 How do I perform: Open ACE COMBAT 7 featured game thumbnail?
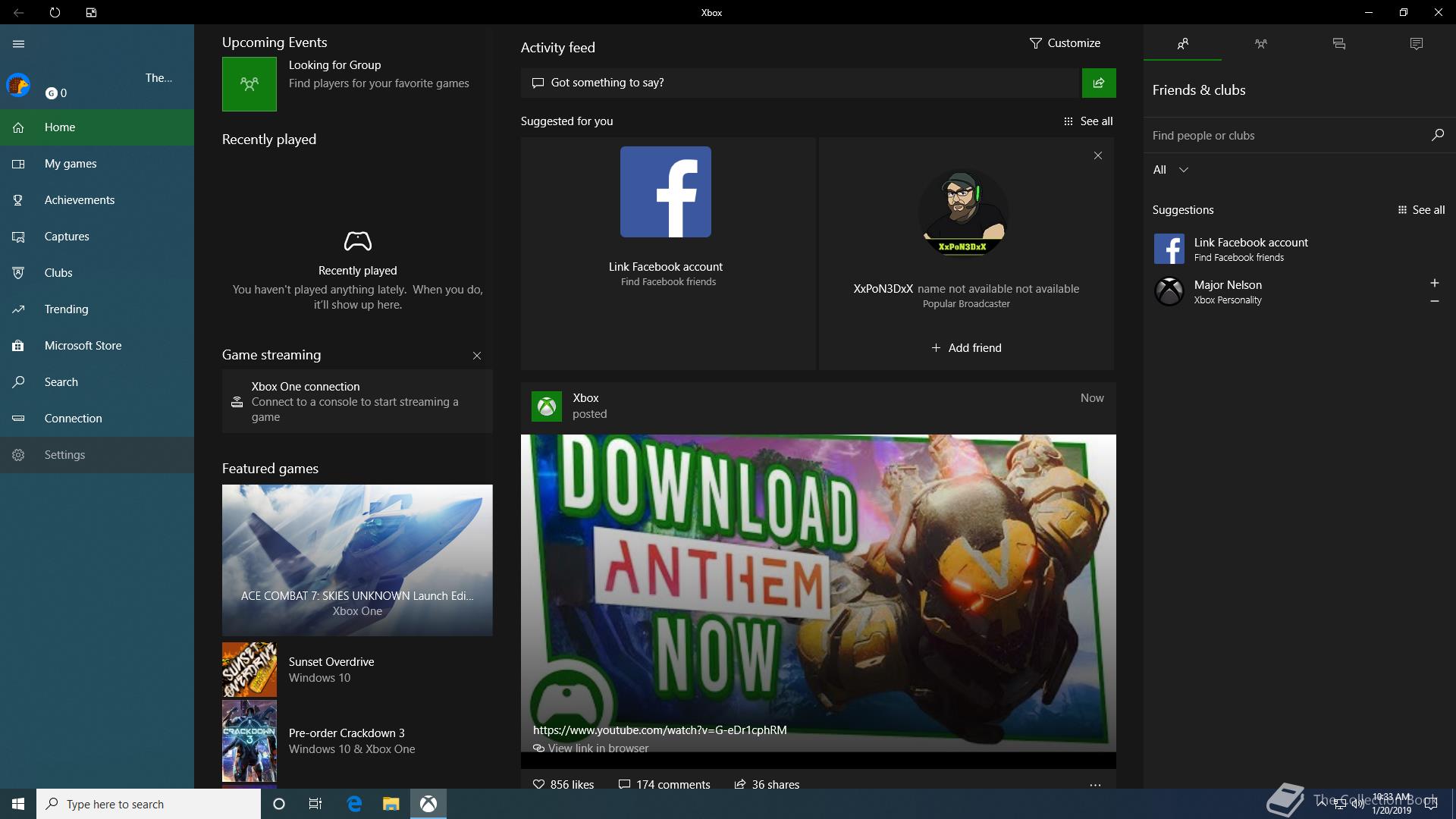[357, 560]
